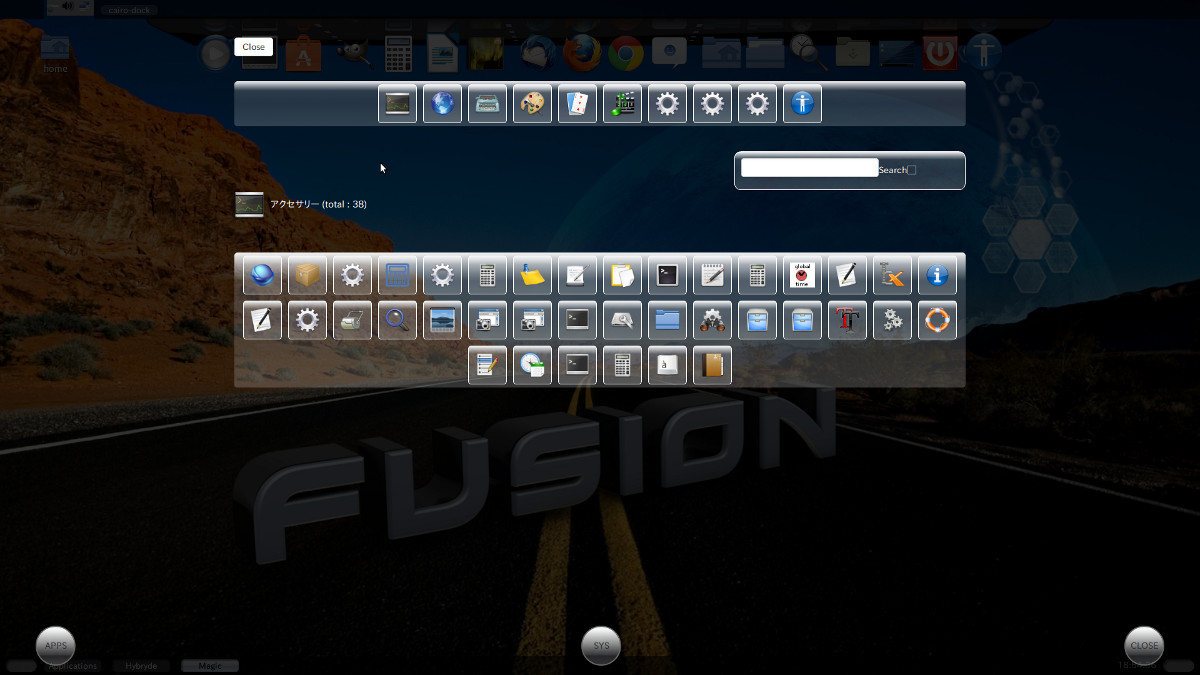This screenshot has height=675, width=1200.
Task: Open the blue folder file manager
Action: (667, 320)
